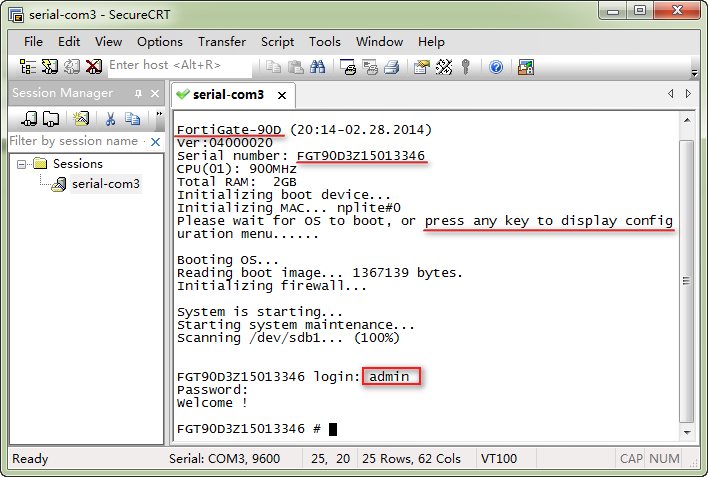Open Help with the blue question mark icon
Viewport: 708px width, 477px height.
pyautogui.click(x=496, y=67)
